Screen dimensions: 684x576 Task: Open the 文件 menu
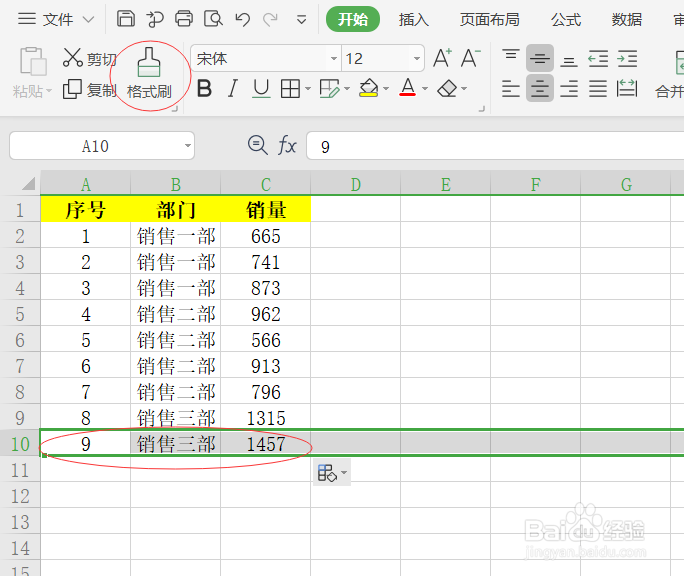56,20
